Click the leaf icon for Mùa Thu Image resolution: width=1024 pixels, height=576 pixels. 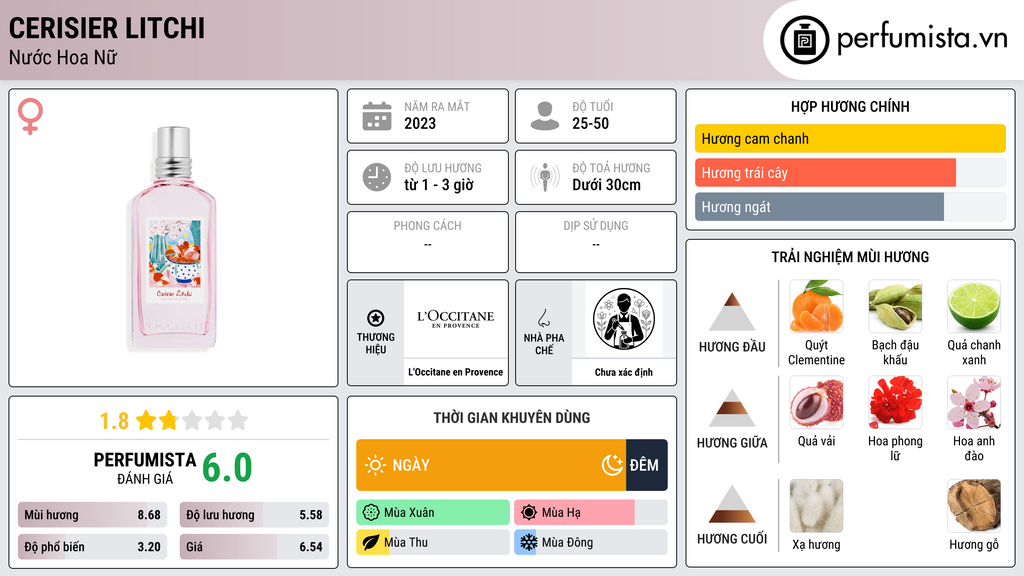(x=371, y=542)
